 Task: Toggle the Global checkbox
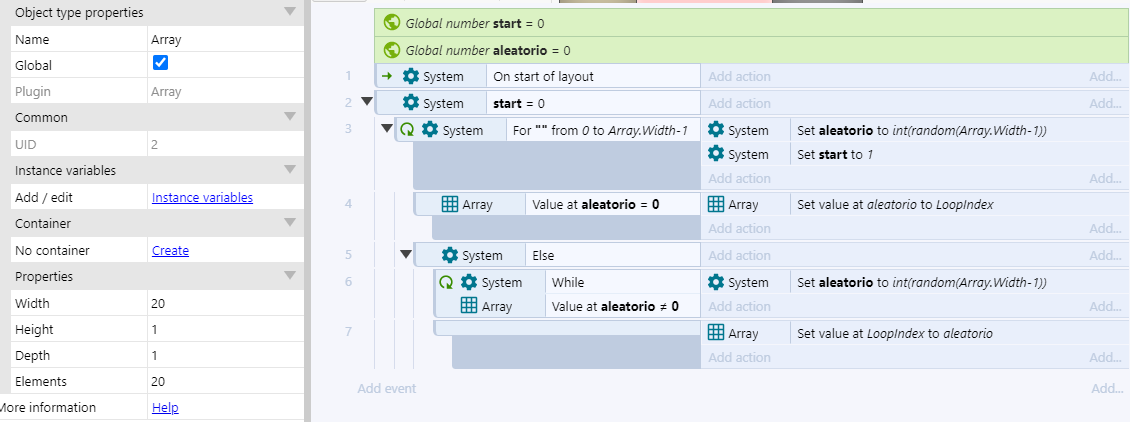[x=160, y=63]
